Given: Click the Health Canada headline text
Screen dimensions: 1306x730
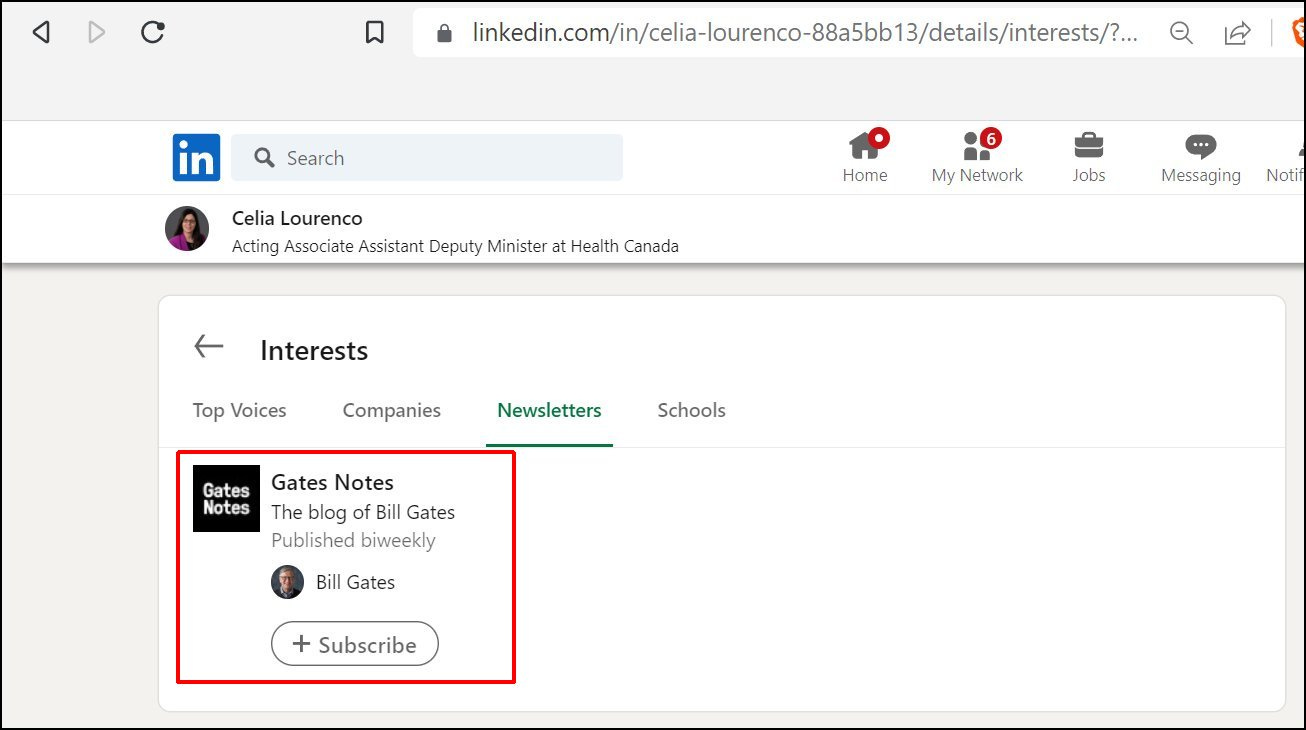Looking at the screenshot, I should [455, 246].
